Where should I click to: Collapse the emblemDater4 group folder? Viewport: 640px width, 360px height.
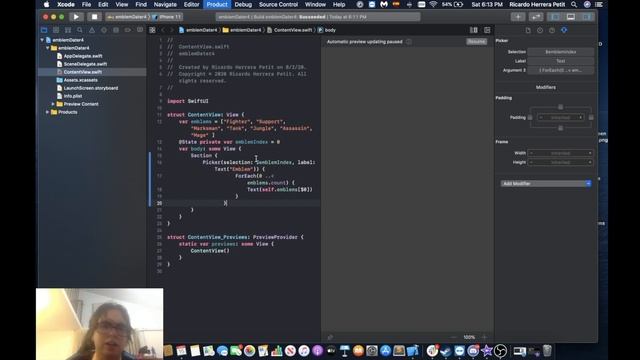click(48, 48)
